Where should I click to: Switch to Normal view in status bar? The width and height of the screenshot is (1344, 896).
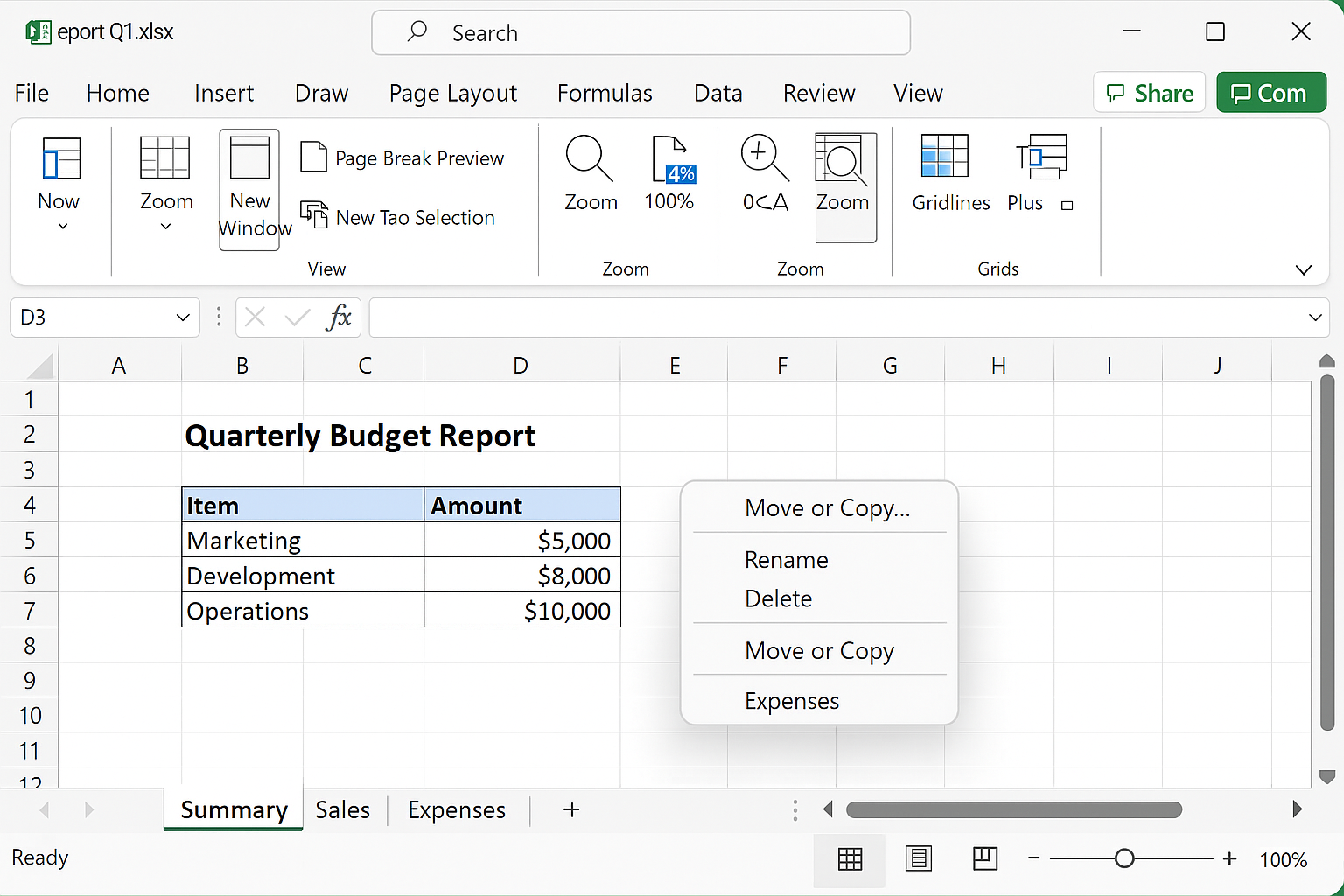(x=850, y=859)
